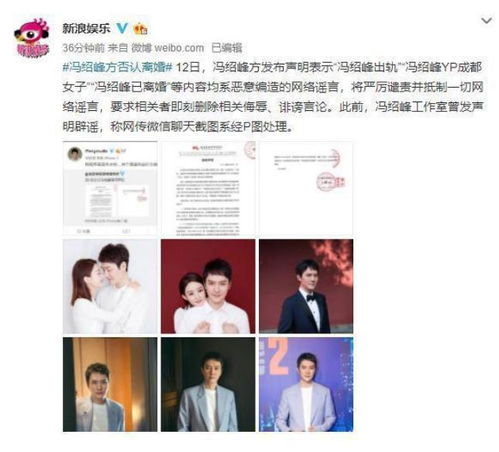Click the 已编辑 edited label
This screenshot has width=499, height=452.
pos(226,48)
